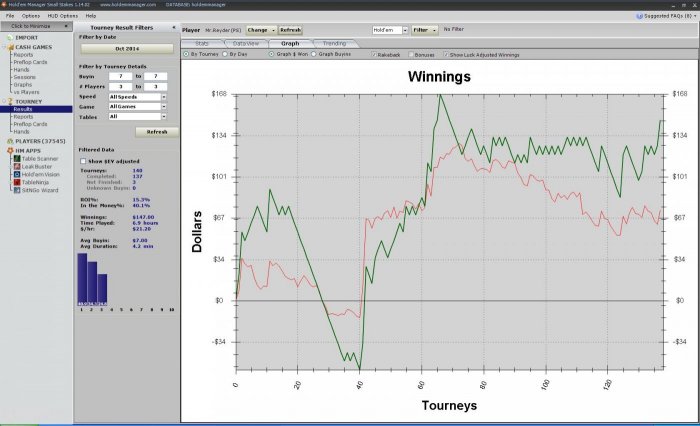Viewport: 700px width, 426px height.
Task: Toggle Show Luck Adjusted Winnings checkbox
Action: 446,54
